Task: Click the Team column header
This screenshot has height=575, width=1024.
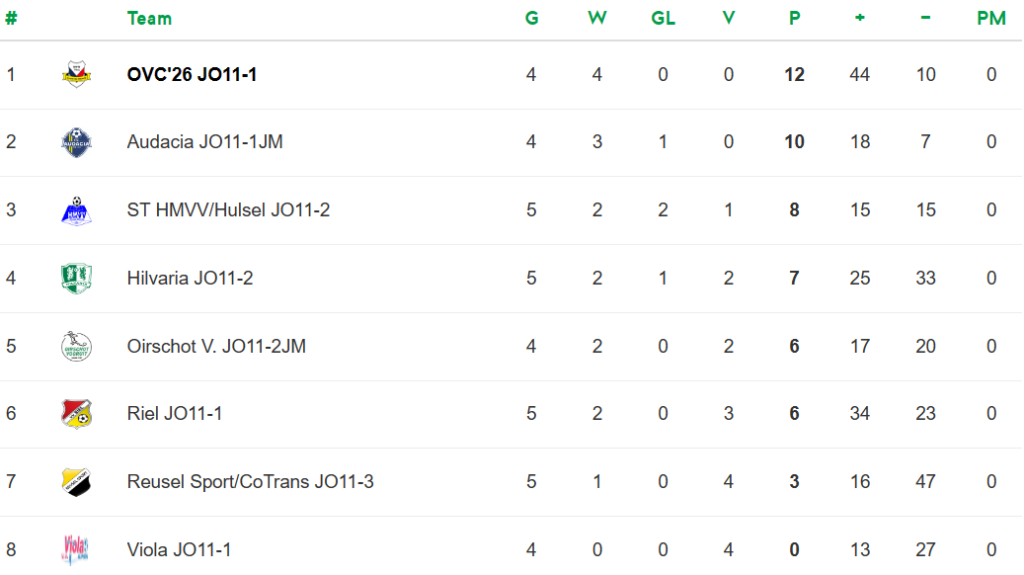Action: coord(149,18)
